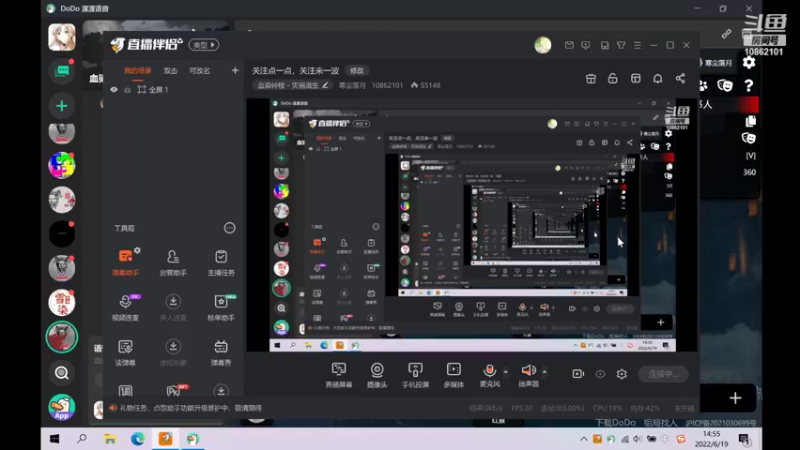Switch to 我的场景 scene tab
This screenshot has height=450, width=800.
[138, 71]
